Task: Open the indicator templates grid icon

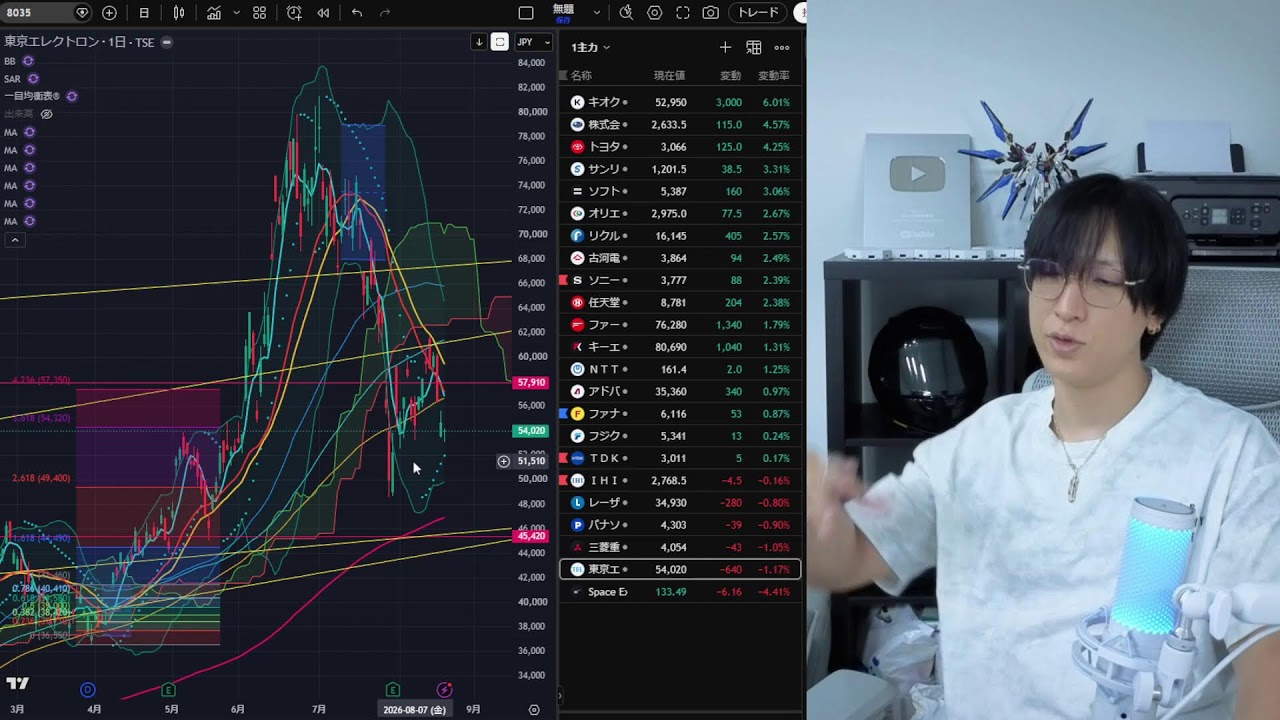Action: pos(259,13)
